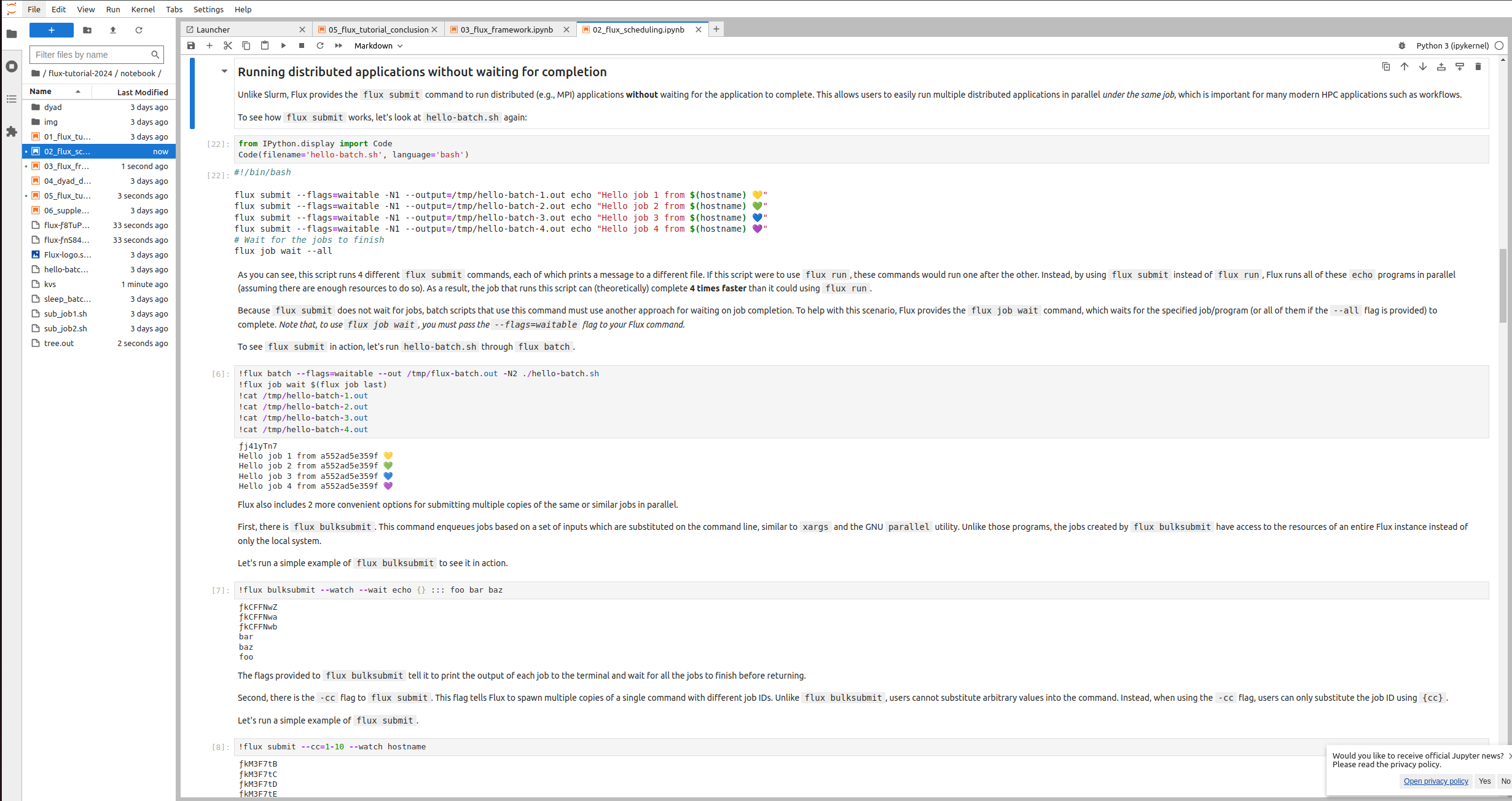The image size is (1512, 801).
Task: Collapse the Running distributed applications heading
Action: 224,71
